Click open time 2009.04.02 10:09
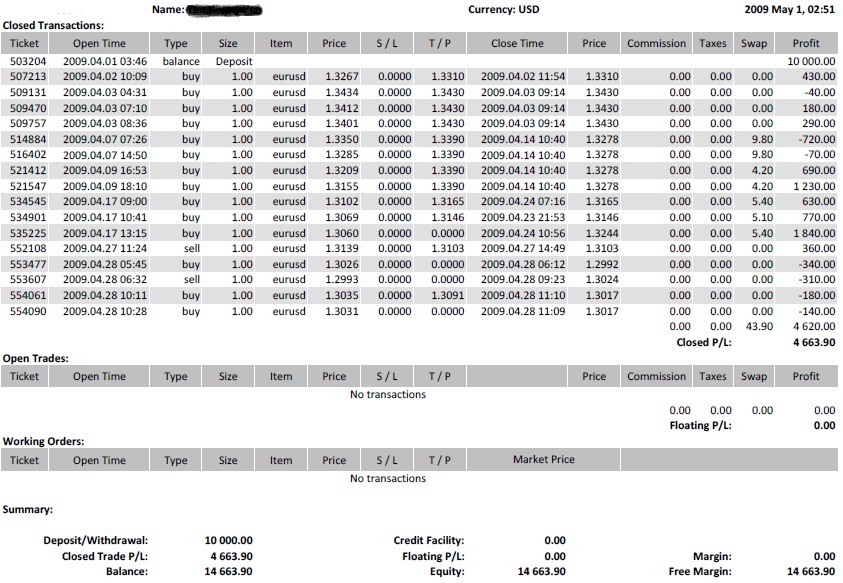The height and width of the screenshot is (583, 843). coord(105,76)
